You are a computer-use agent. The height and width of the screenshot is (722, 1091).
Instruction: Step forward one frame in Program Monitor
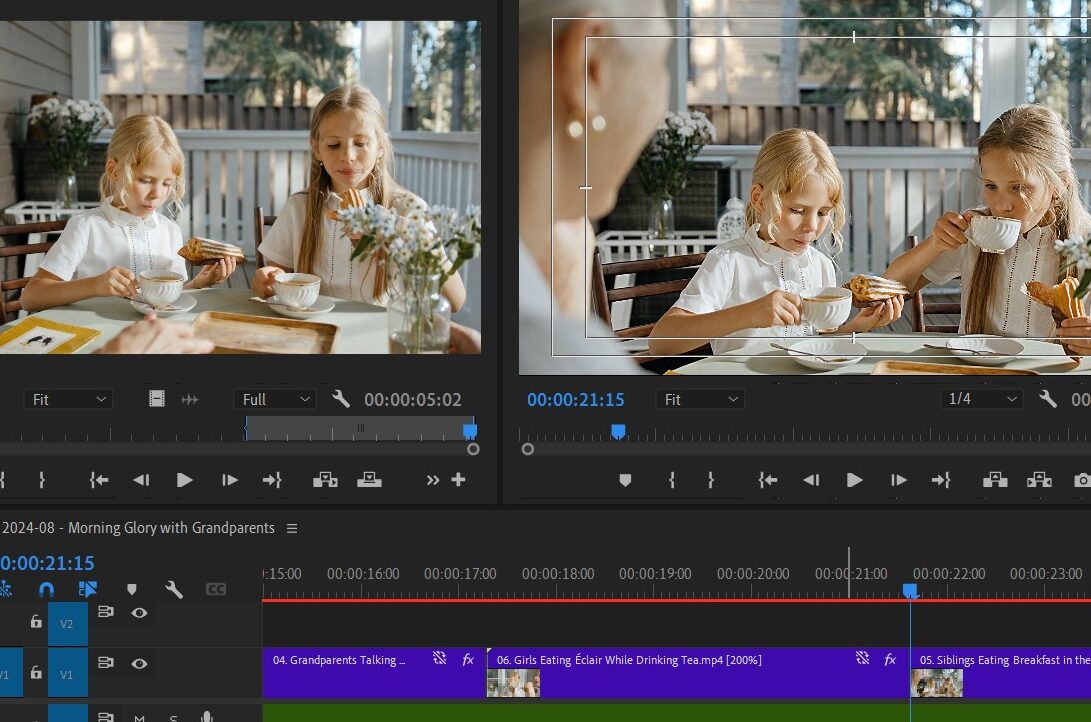click(898, 480)
